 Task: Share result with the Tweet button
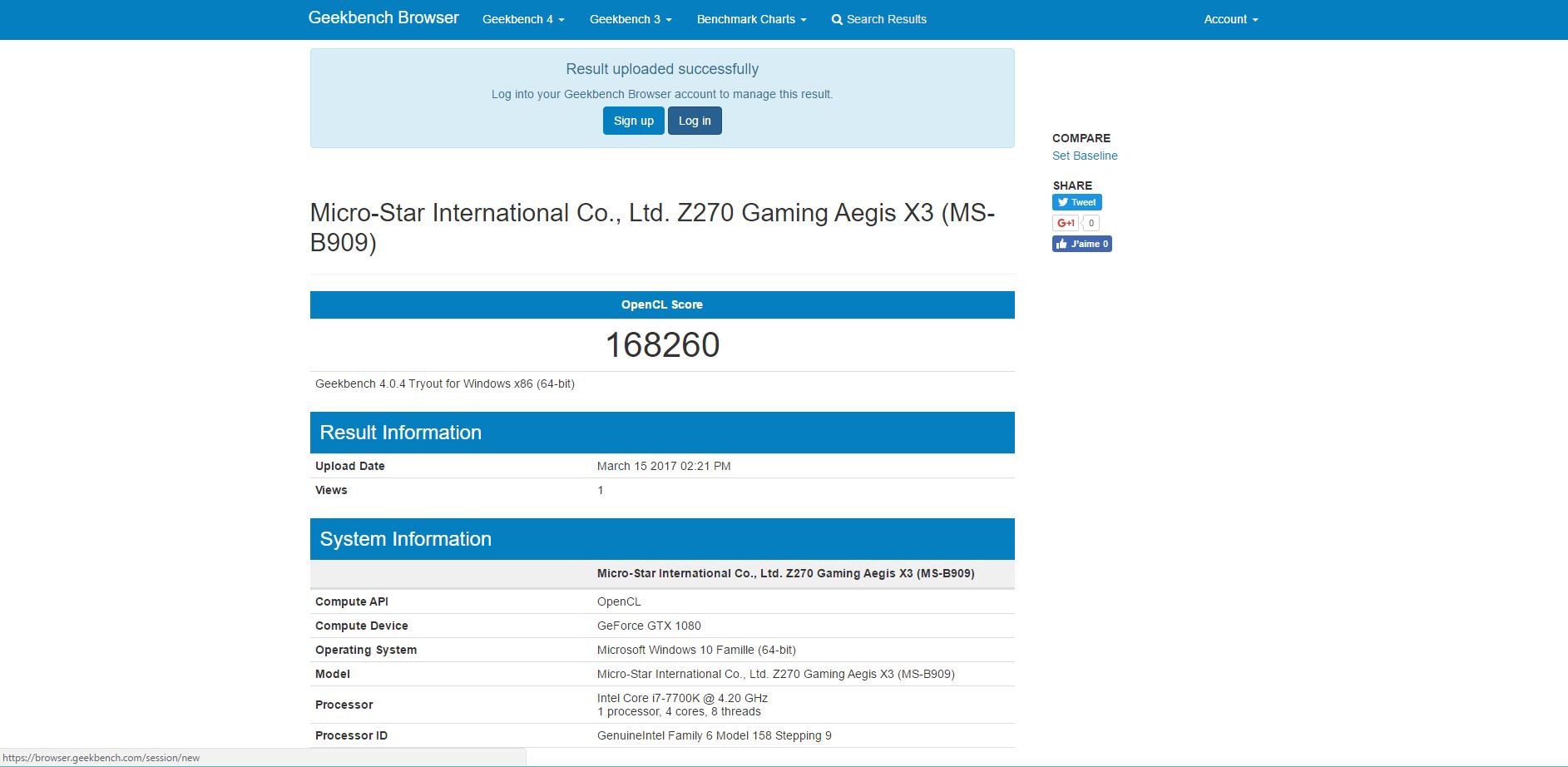click(x=1077, y=202)
